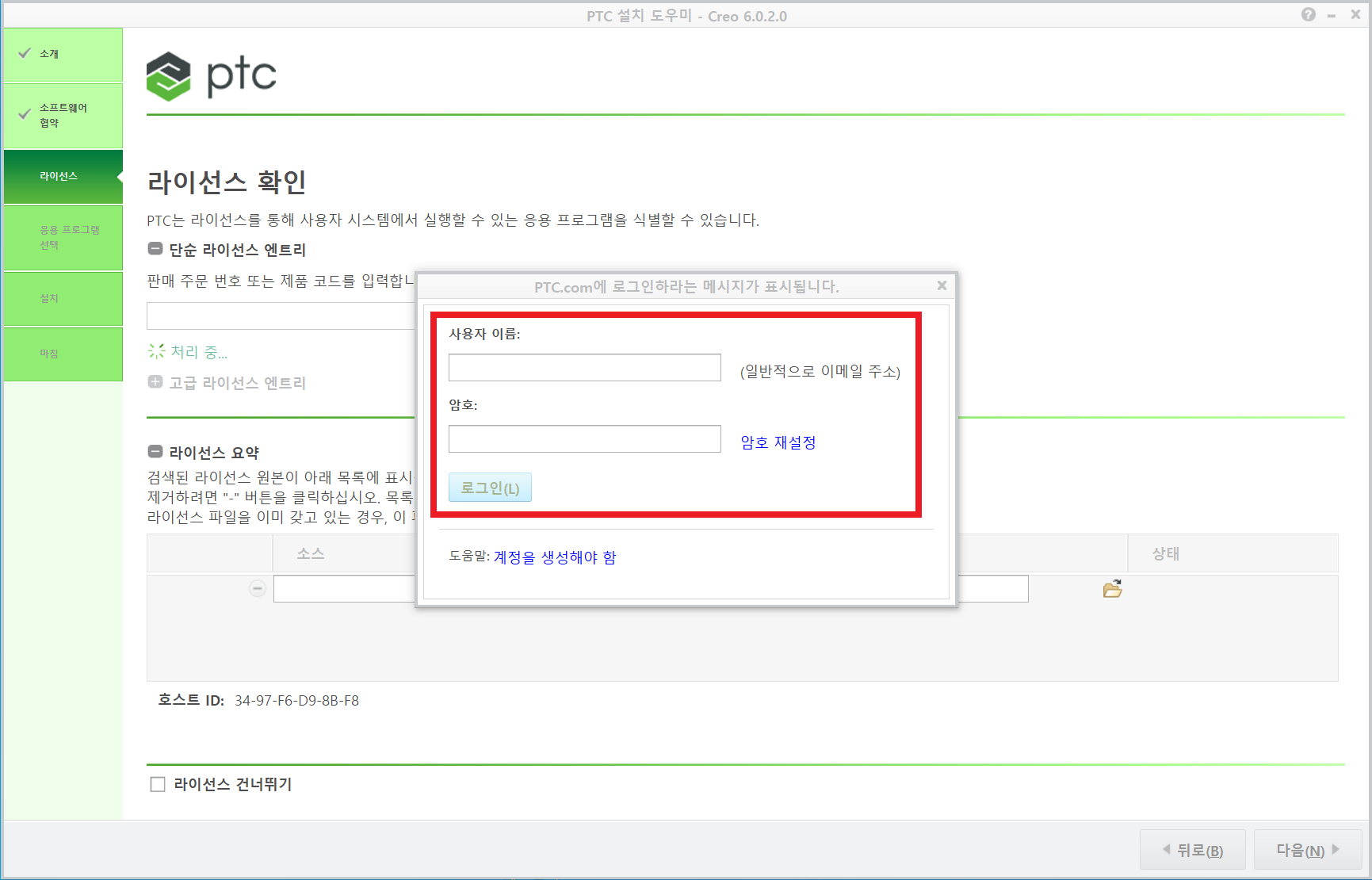Click the PTC logo
Image resolution: width=1372 pixels, height=880 pixels.
(x=212, y=76)
